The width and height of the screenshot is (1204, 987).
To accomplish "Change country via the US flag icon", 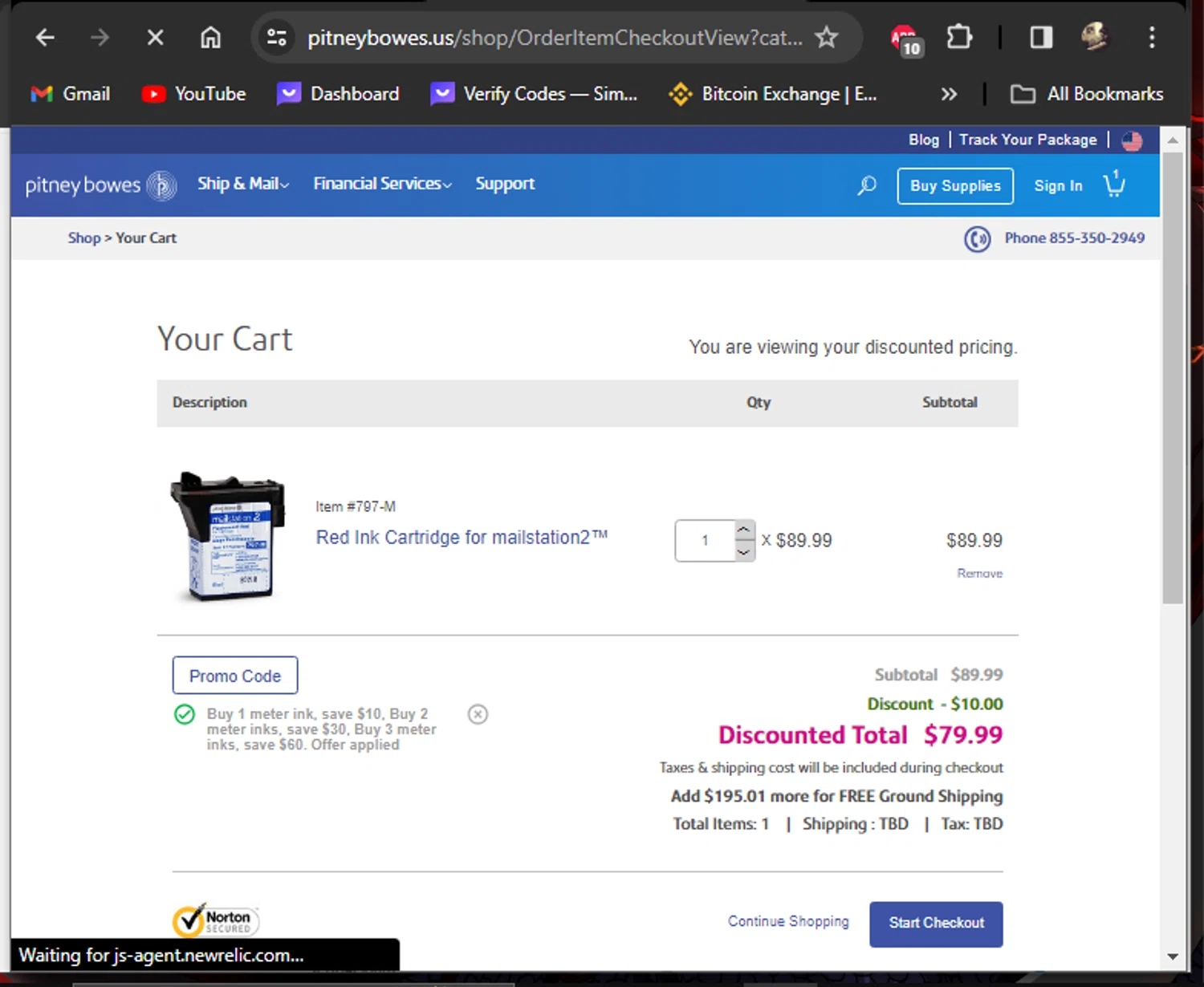I will pos(1132,140).
